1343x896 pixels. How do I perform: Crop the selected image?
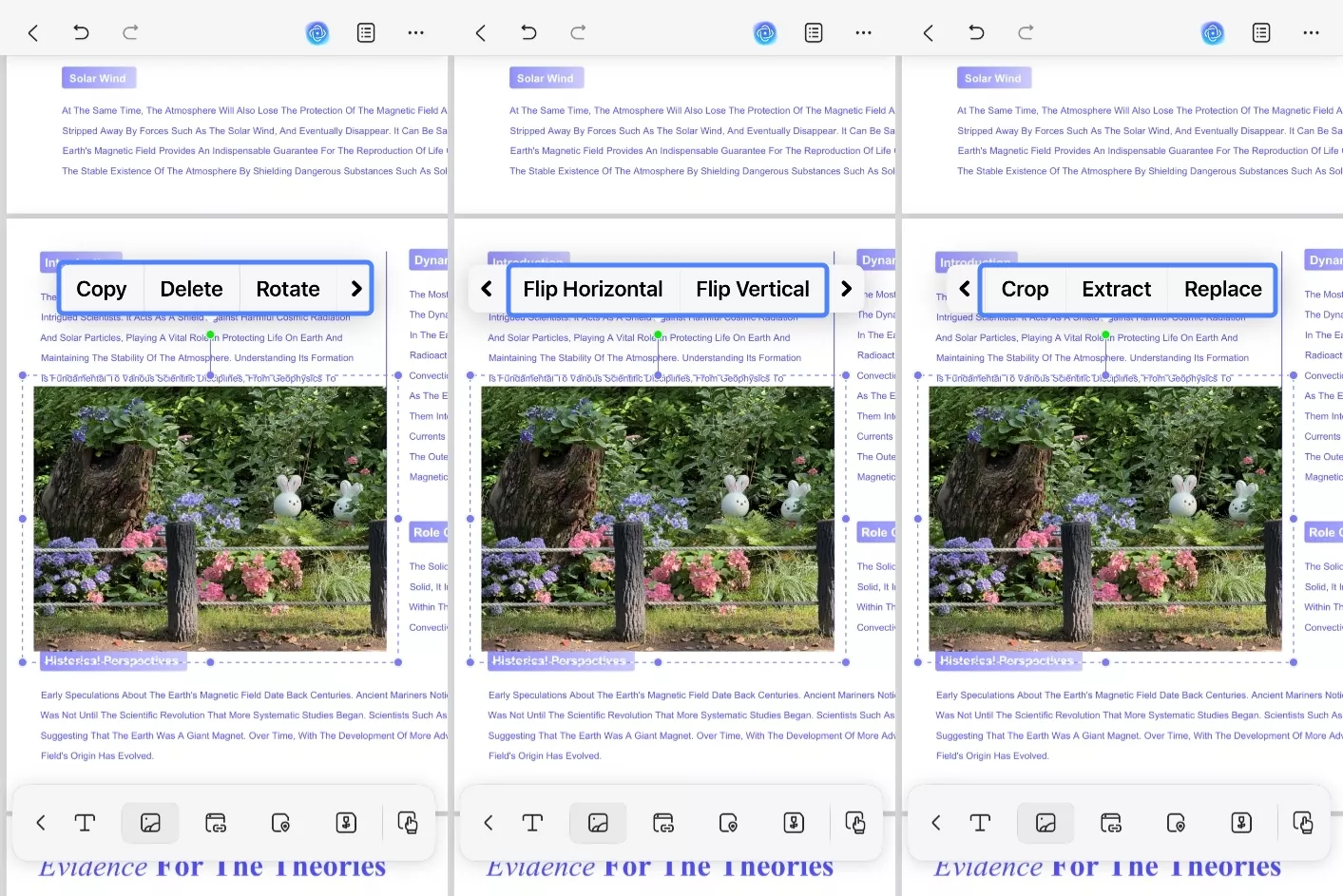pyautogui.click(x=1025, y=289)
